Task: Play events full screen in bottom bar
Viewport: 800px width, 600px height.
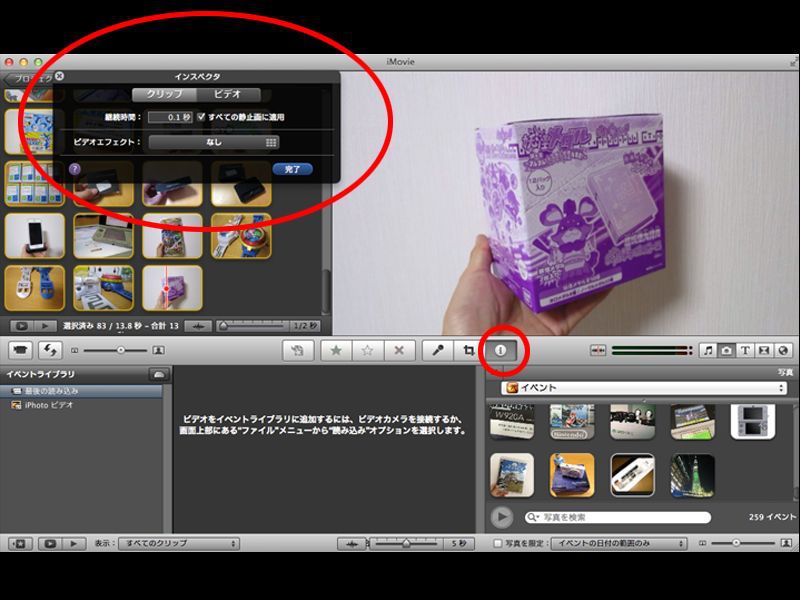Action: 50,544
